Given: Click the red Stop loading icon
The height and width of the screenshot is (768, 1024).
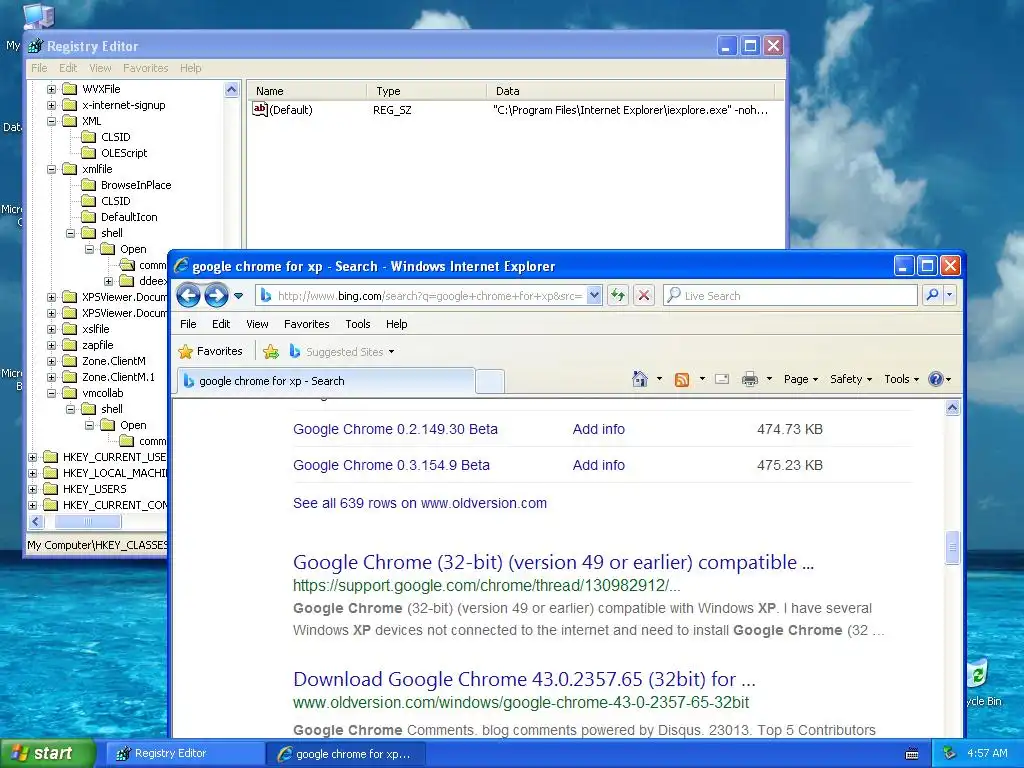Looking at the screenshot, I should pyautogui.click(x=644, y=295).
